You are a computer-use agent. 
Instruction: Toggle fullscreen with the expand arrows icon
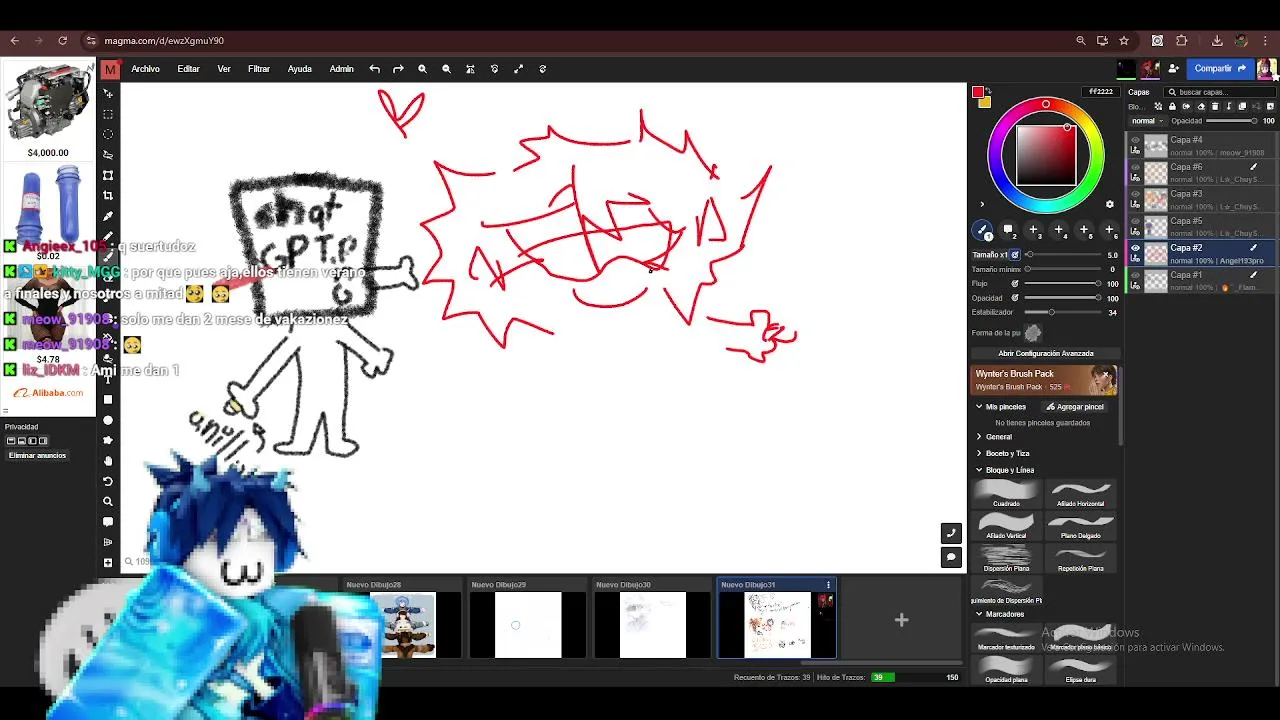(518, 69)
